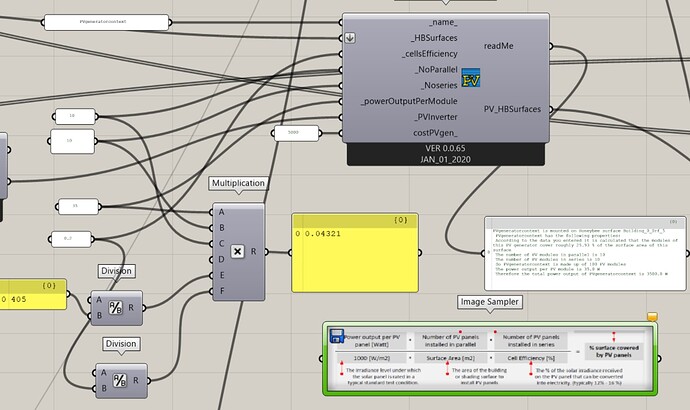Click the PV_HBSurfaces output label
This screenshot has height=410, width=690.
click(x=512, y=109)
